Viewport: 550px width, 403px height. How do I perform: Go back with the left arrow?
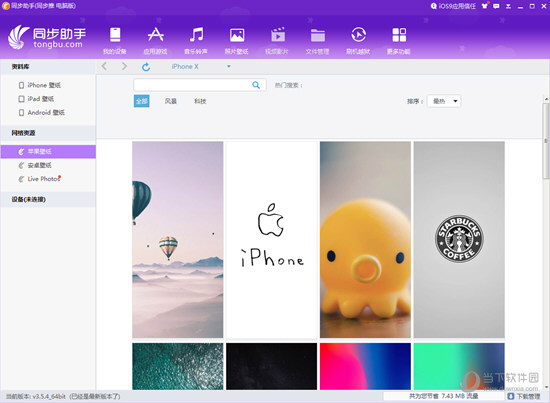[104, 66]
